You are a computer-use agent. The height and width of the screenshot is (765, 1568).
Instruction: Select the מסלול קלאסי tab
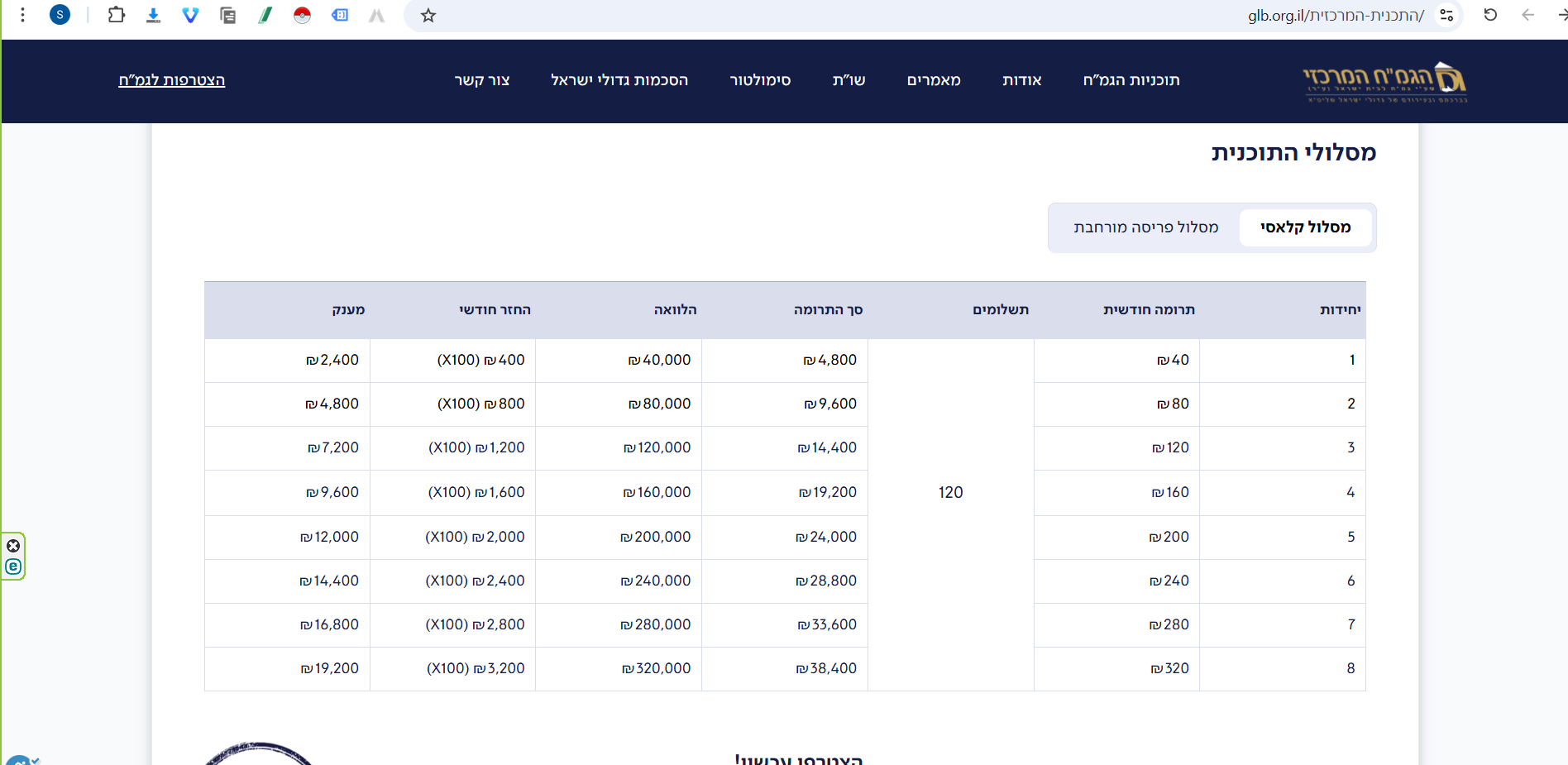[1306, 227]
